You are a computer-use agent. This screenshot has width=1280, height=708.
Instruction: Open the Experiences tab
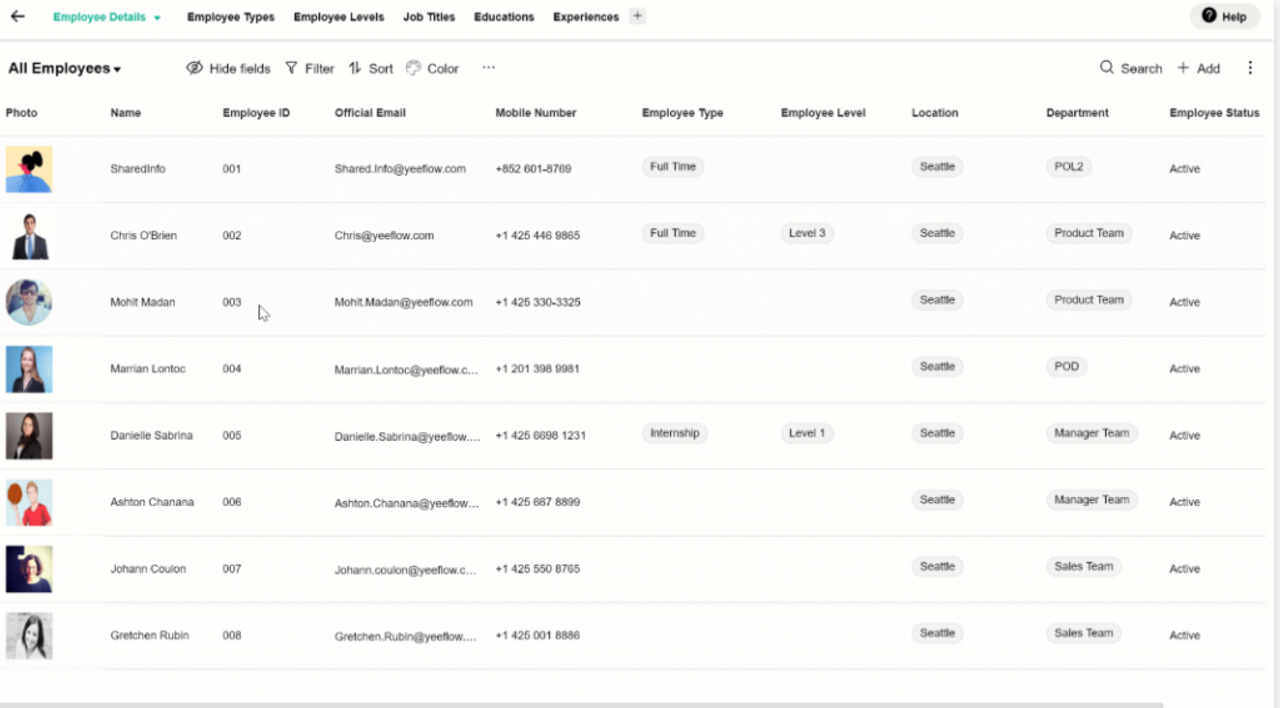click(586, 17)
